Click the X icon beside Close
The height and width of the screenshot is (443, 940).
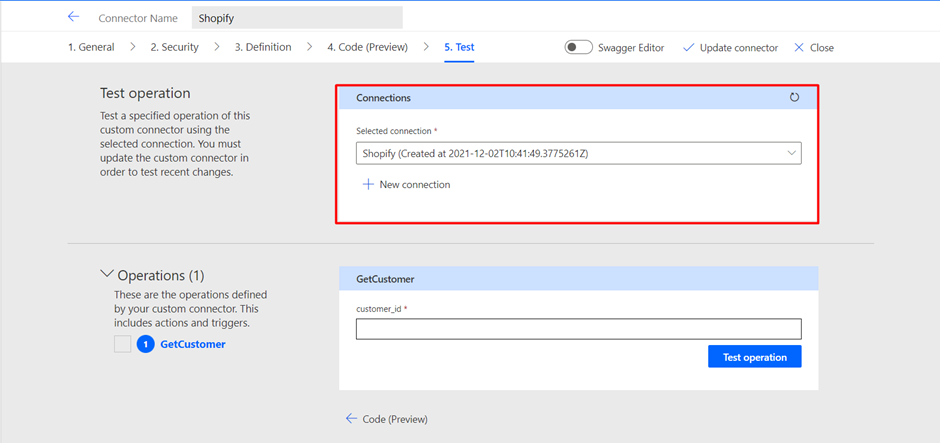point(799,47)
